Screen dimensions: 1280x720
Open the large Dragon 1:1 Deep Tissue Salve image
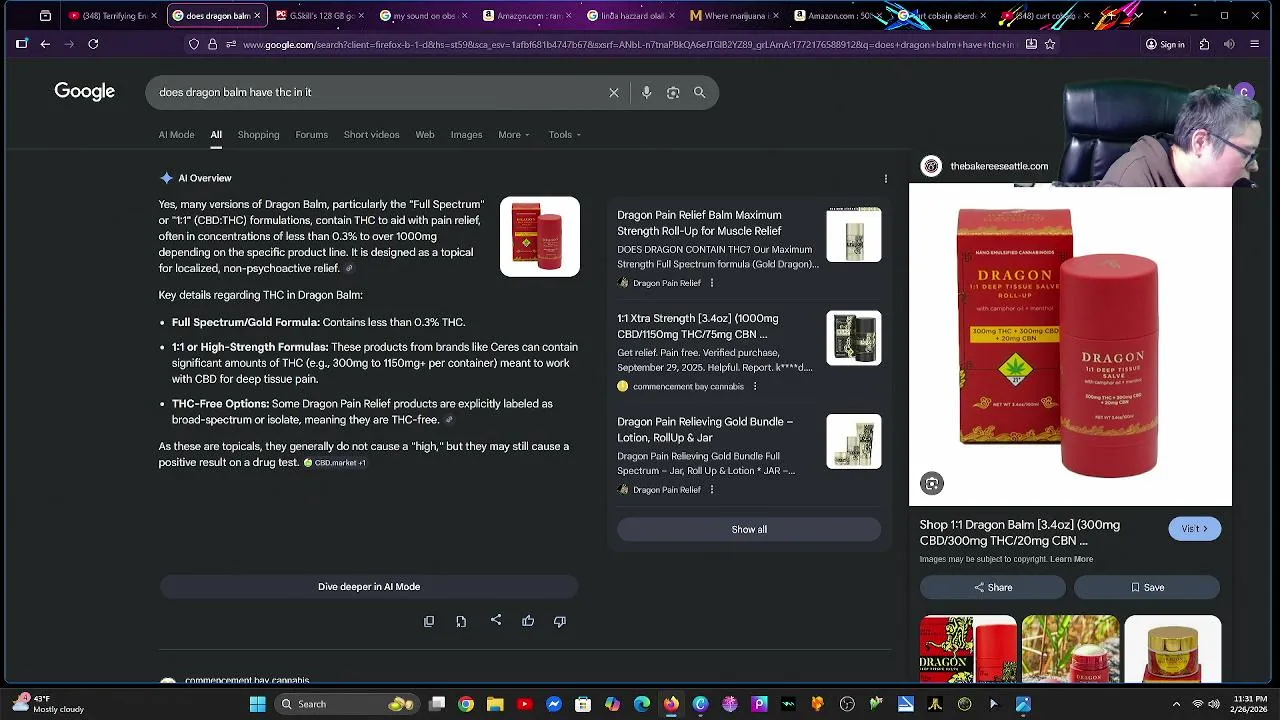[x=1070, y=345]
